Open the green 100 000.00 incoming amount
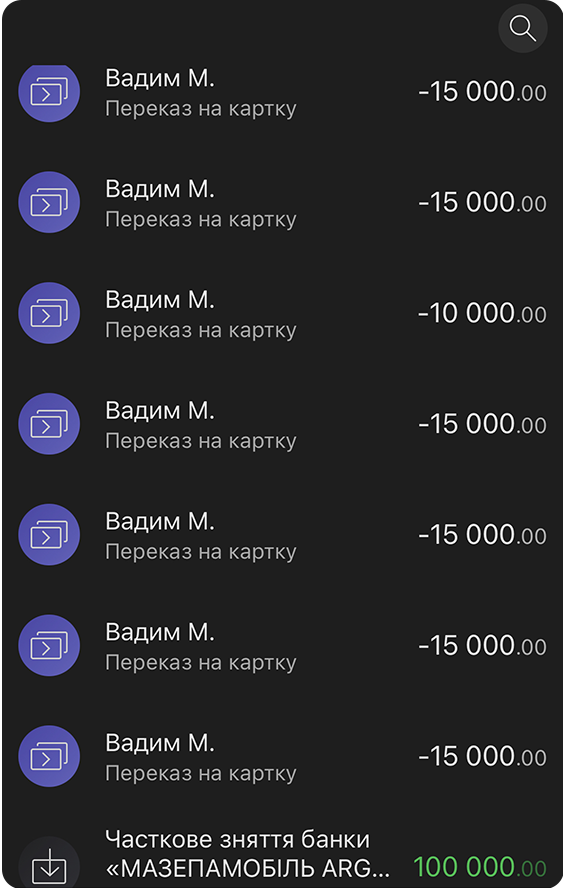Image resolution: width=563 pixels, height=888 pixels. point(480,866)
